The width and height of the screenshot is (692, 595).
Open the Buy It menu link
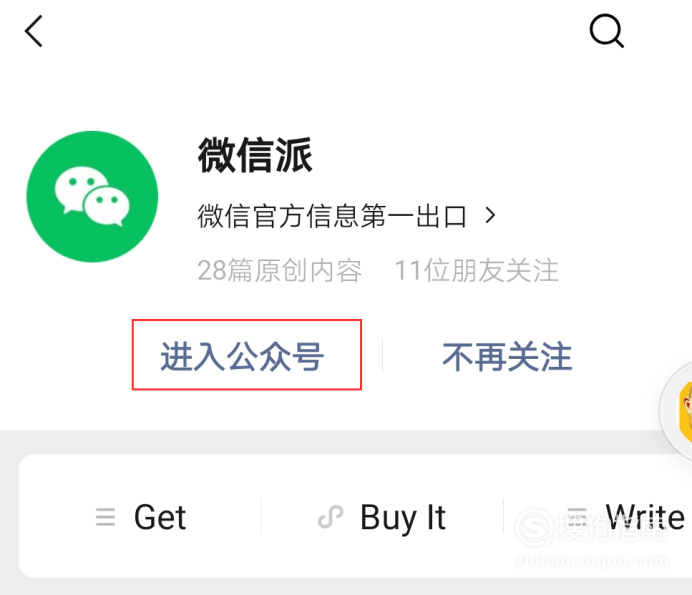pyautogui.click(x=402, y=517)
